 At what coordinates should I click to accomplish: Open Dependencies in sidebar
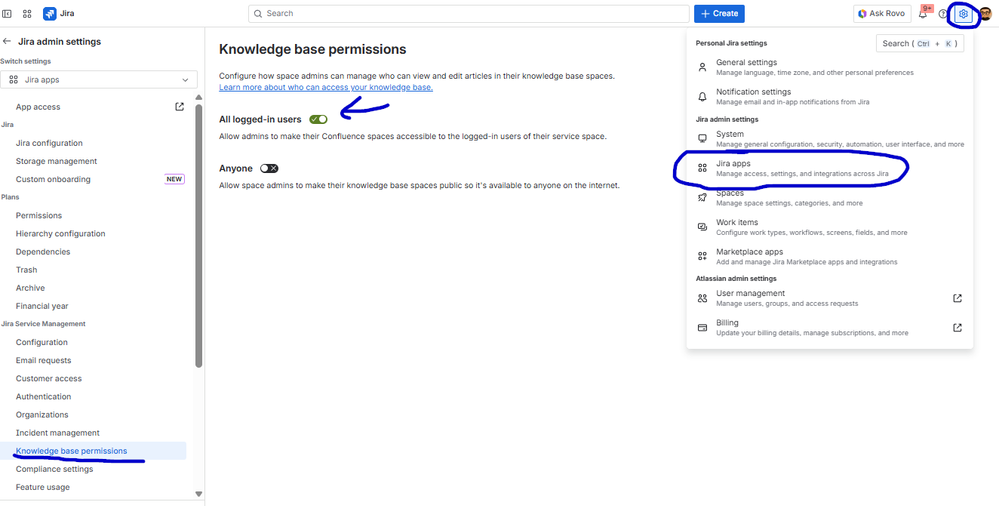43,252
